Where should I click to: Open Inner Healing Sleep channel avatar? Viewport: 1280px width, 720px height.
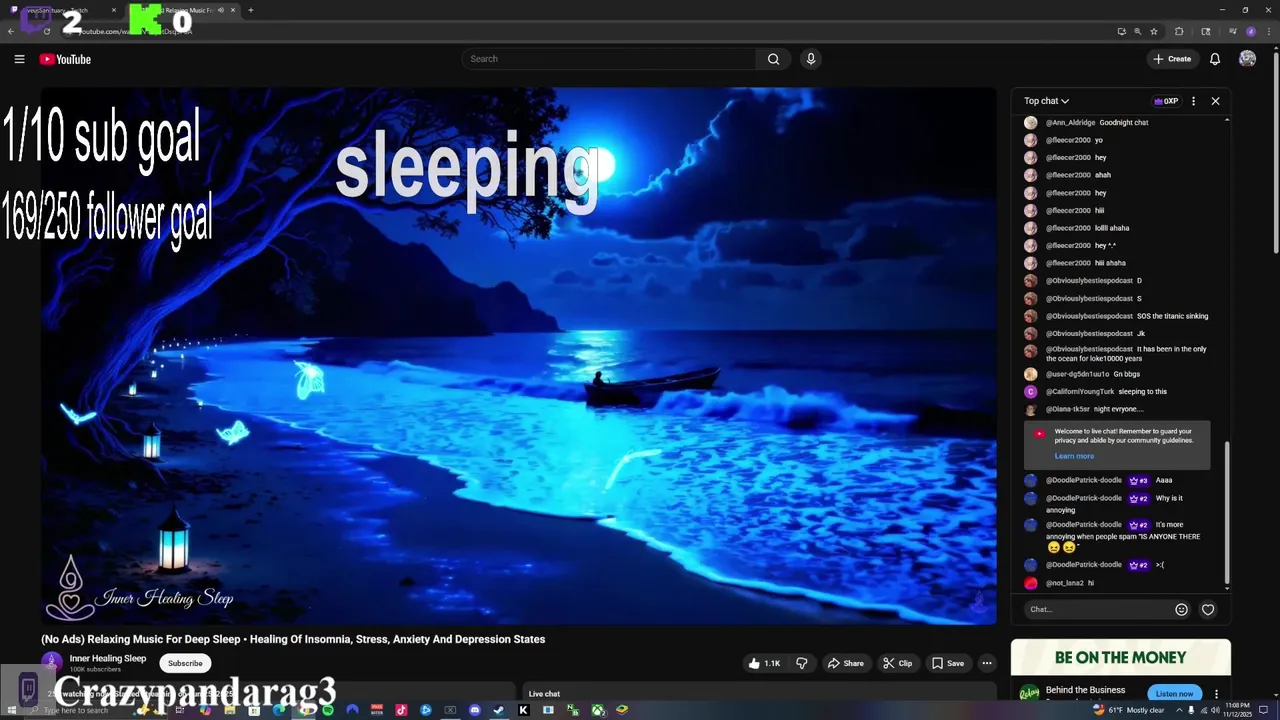[x=51, y=662]
